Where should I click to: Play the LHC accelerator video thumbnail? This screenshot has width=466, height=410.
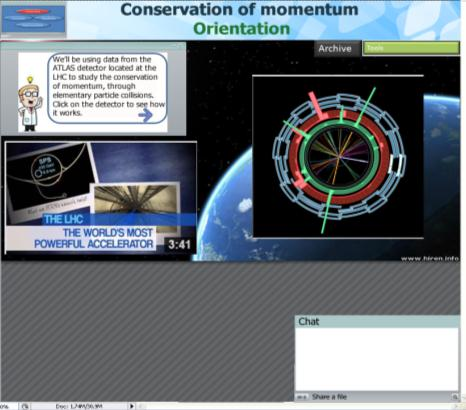[x=101, y=198]
